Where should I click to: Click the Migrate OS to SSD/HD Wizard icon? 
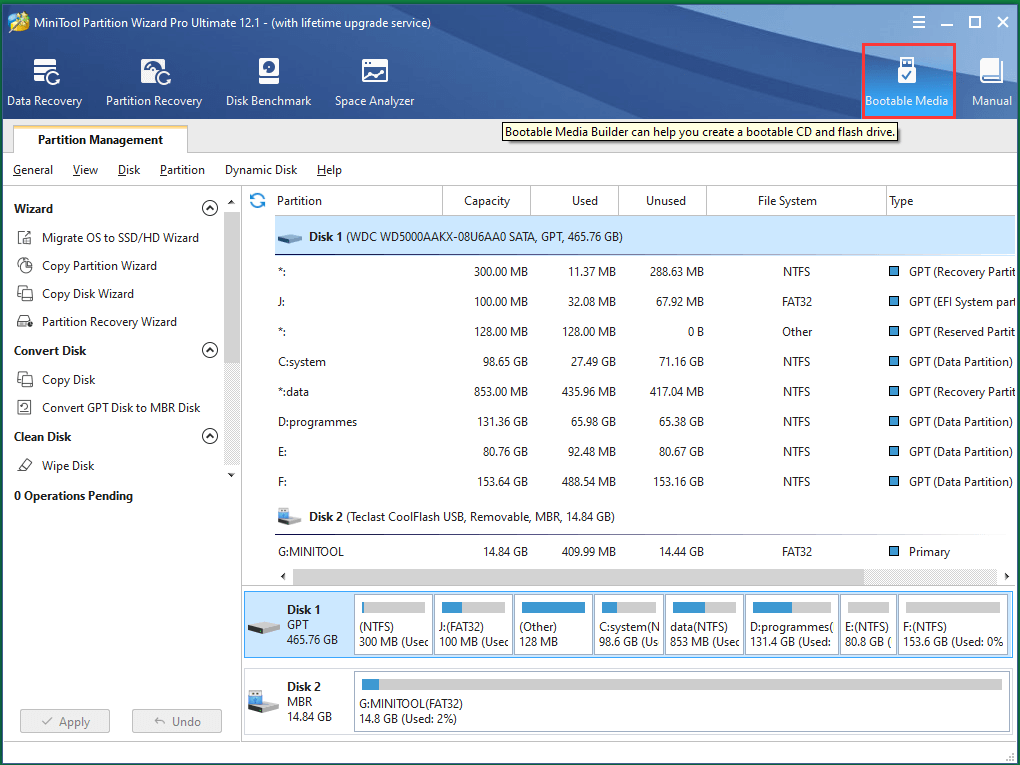[x=24, y=237]
